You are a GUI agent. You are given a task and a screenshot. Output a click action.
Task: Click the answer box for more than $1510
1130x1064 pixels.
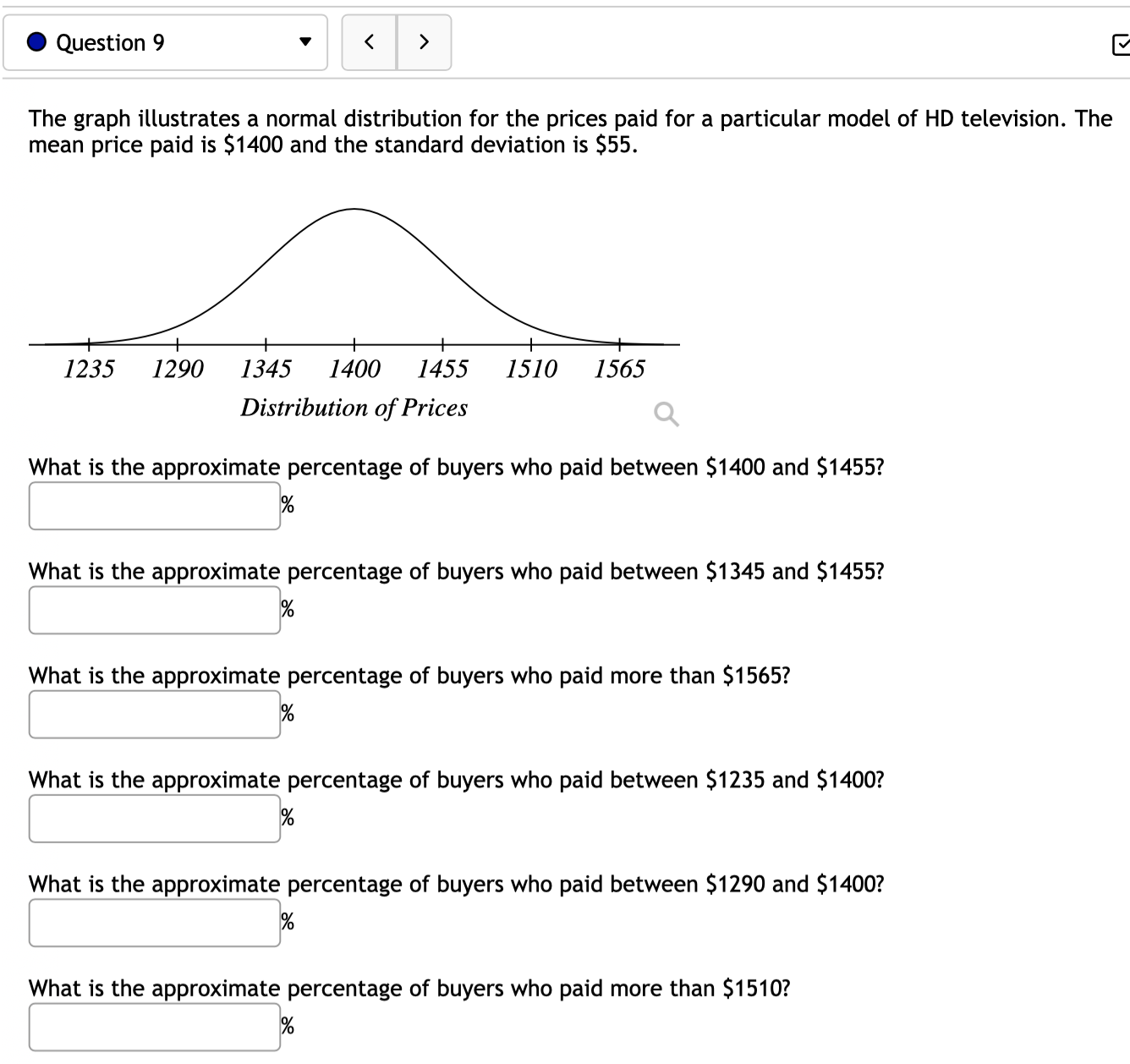(154, 1027)
